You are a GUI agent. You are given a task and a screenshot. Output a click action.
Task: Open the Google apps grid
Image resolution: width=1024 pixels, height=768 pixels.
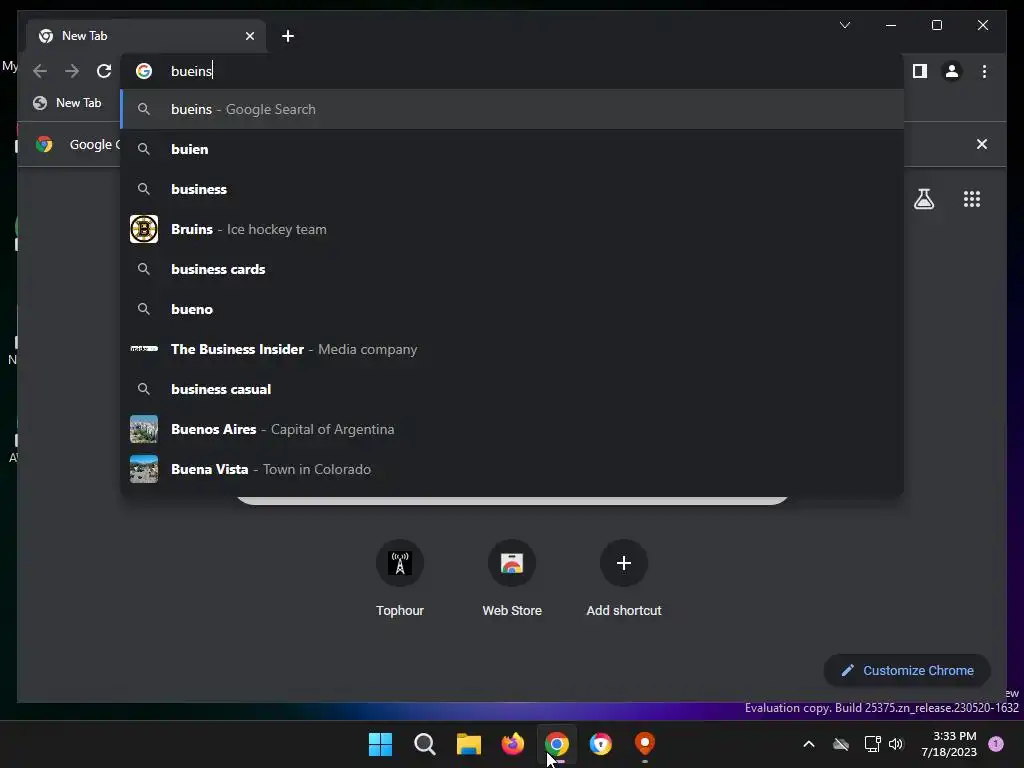pos(972,199)
